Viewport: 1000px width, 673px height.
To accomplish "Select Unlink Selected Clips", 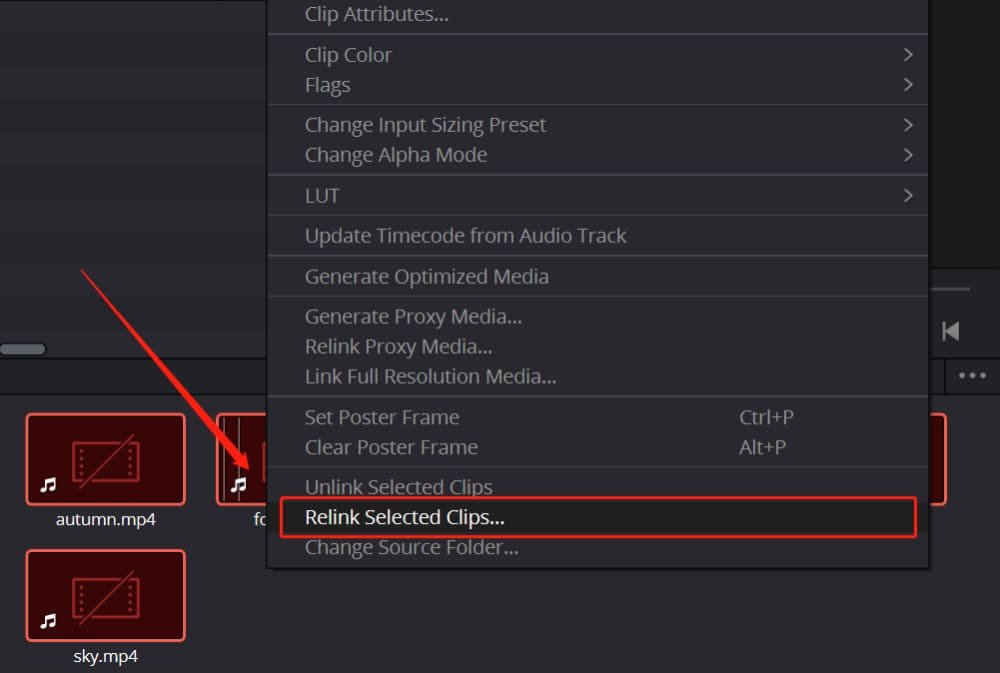I will (x=398, y=487).
